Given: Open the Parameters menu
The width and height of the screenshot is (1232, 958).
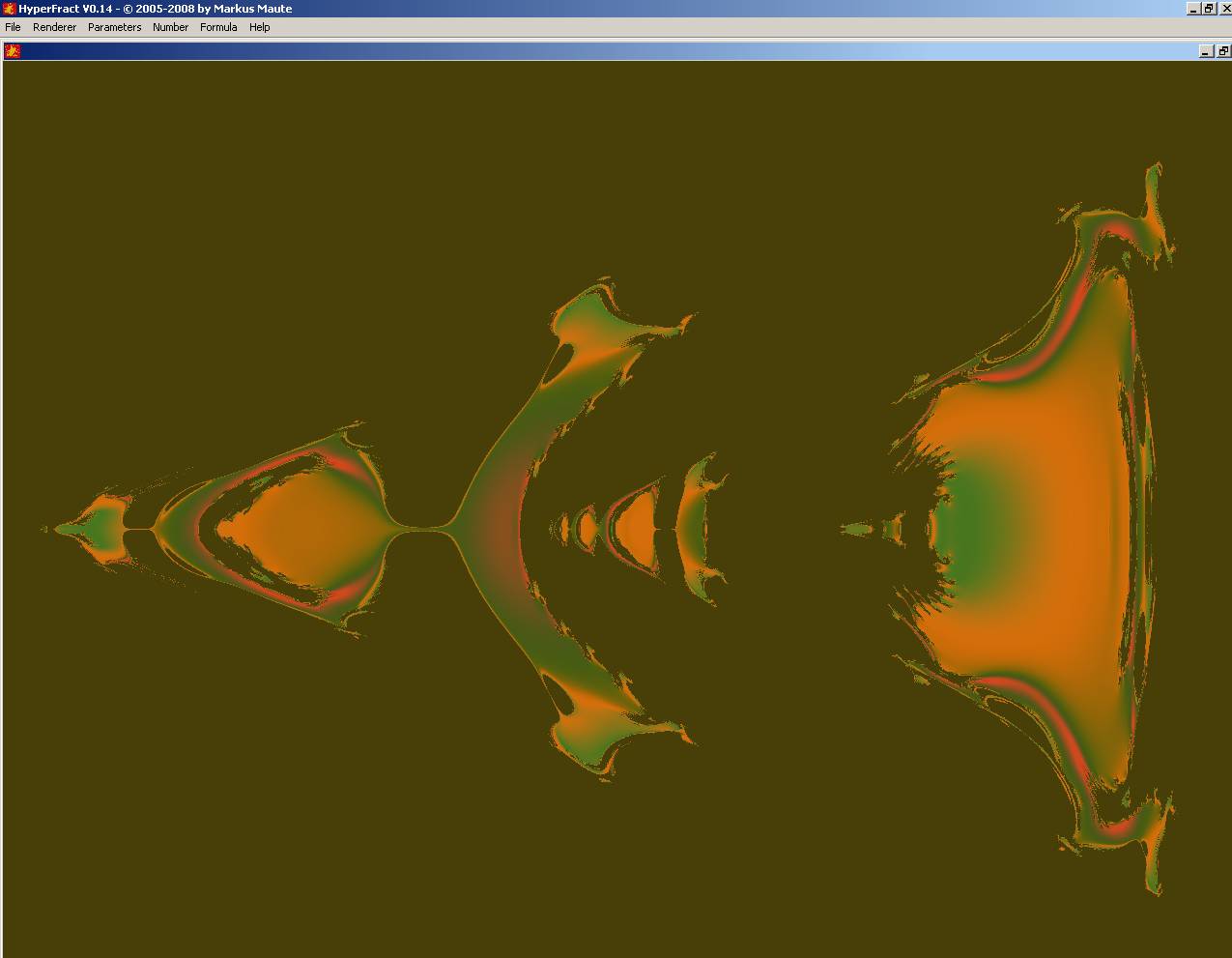Looking at the screenshot, I should click(x=114, y=27).
